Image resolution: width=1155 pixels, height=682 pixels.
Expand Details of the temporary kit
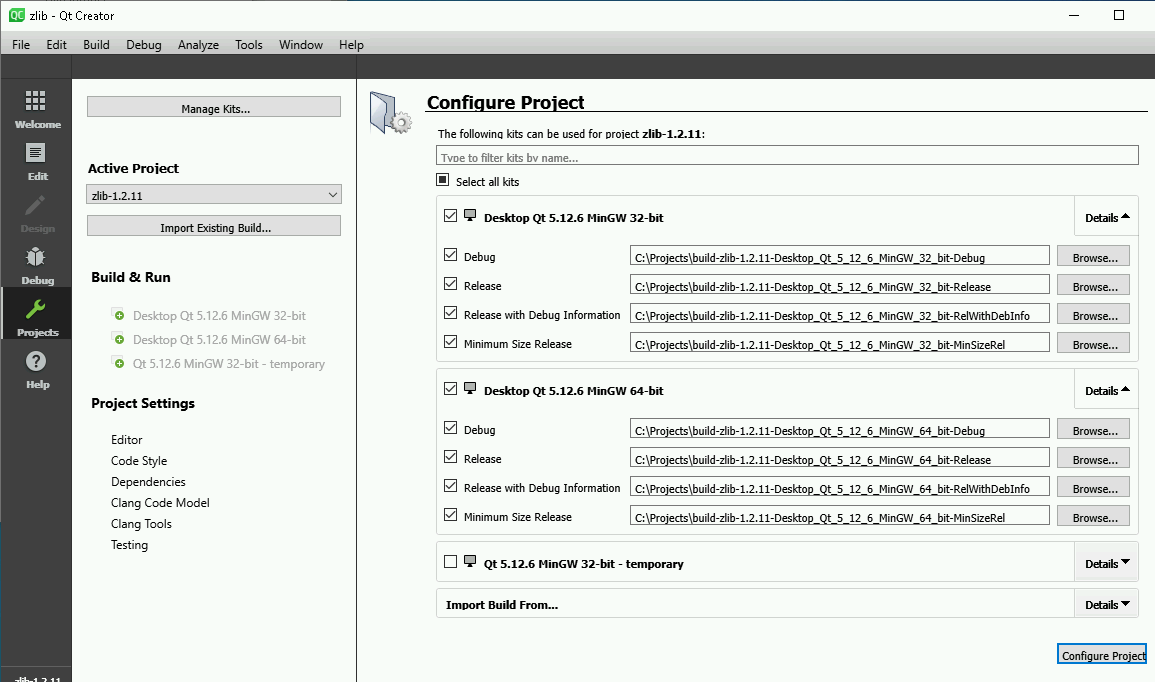click(1106, 563)
